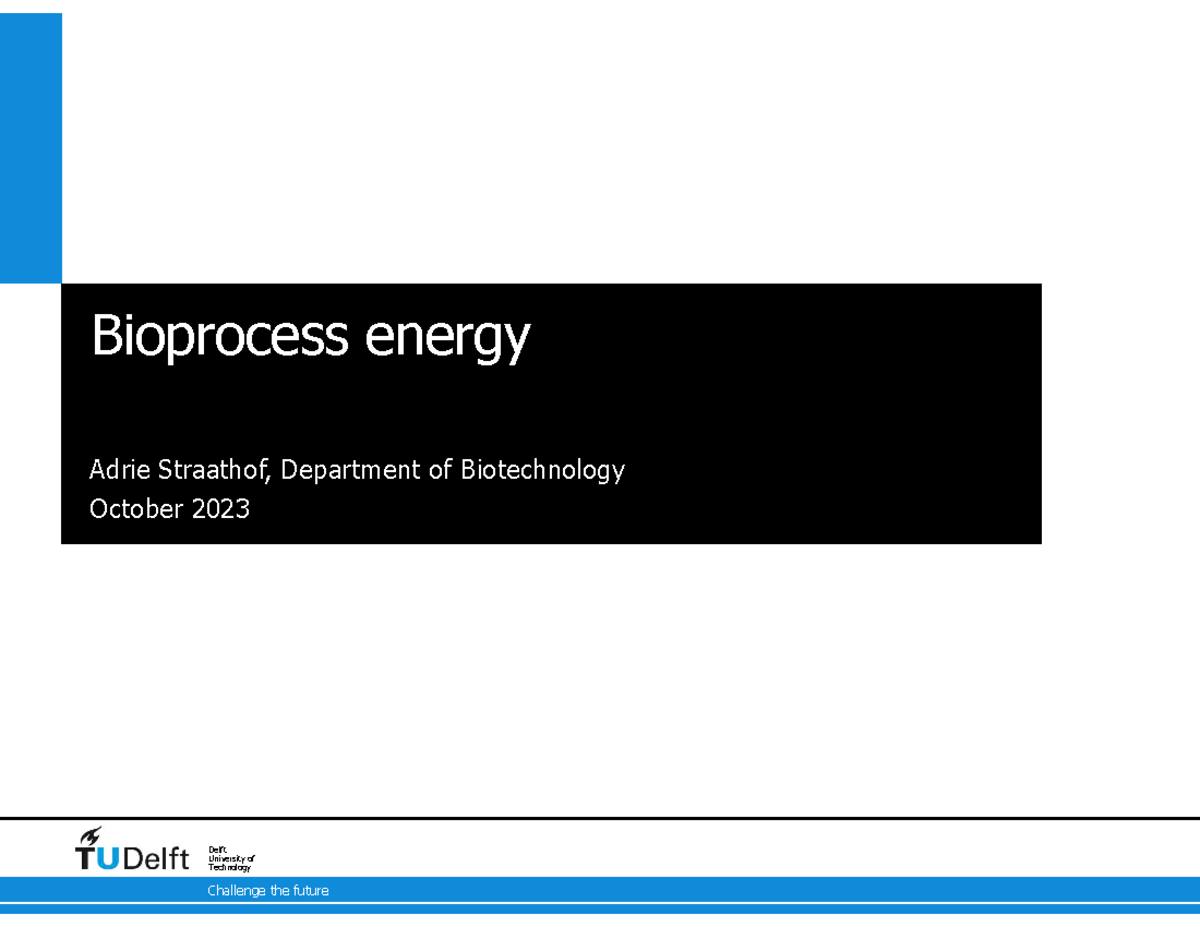Click the author line 'Adrie Straathof, Department of Biotechnology'
Image resolution: width=1200 pixels, height=927 pixels.
click(357, 469)
